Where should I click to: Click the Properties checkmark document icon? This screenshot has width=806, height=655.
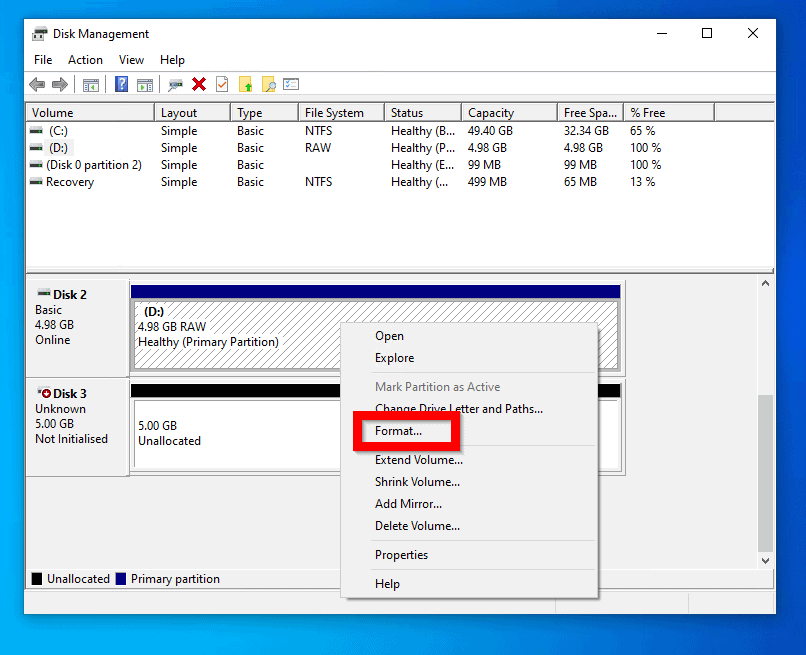(x=220, y=84)
